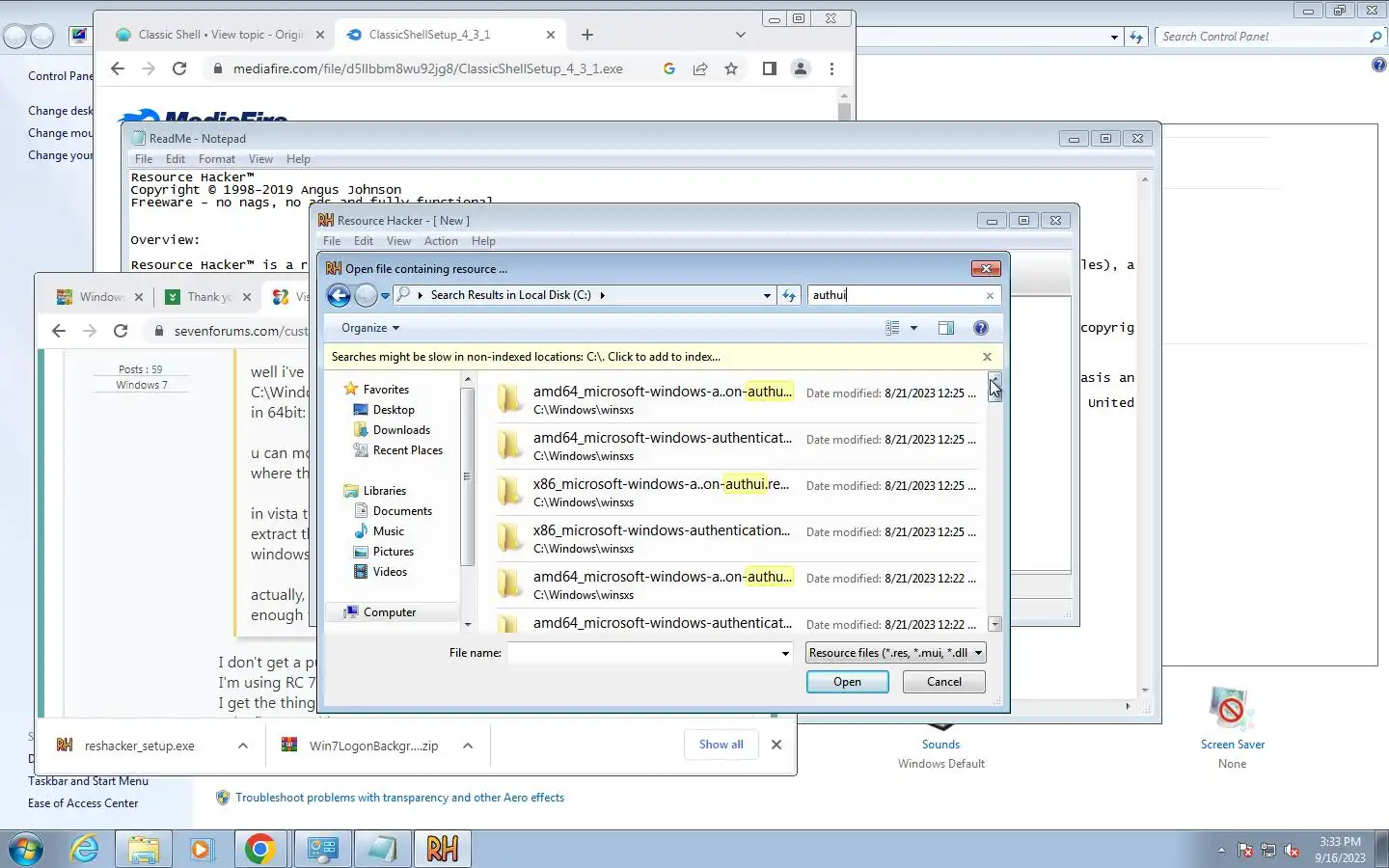
Task: Switch to Classic Shell View topic tab
Action: pyautogui.click(x=220, y=35)
